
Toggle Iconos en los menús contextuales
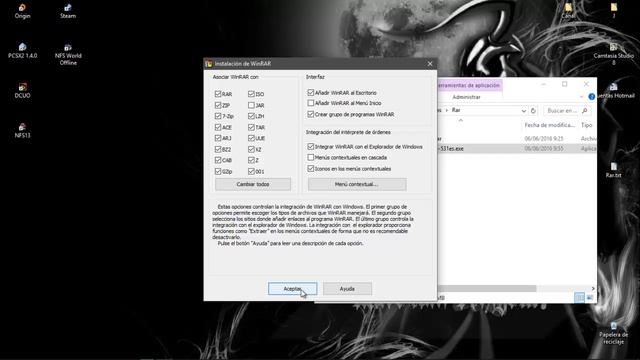pos(311,168)
